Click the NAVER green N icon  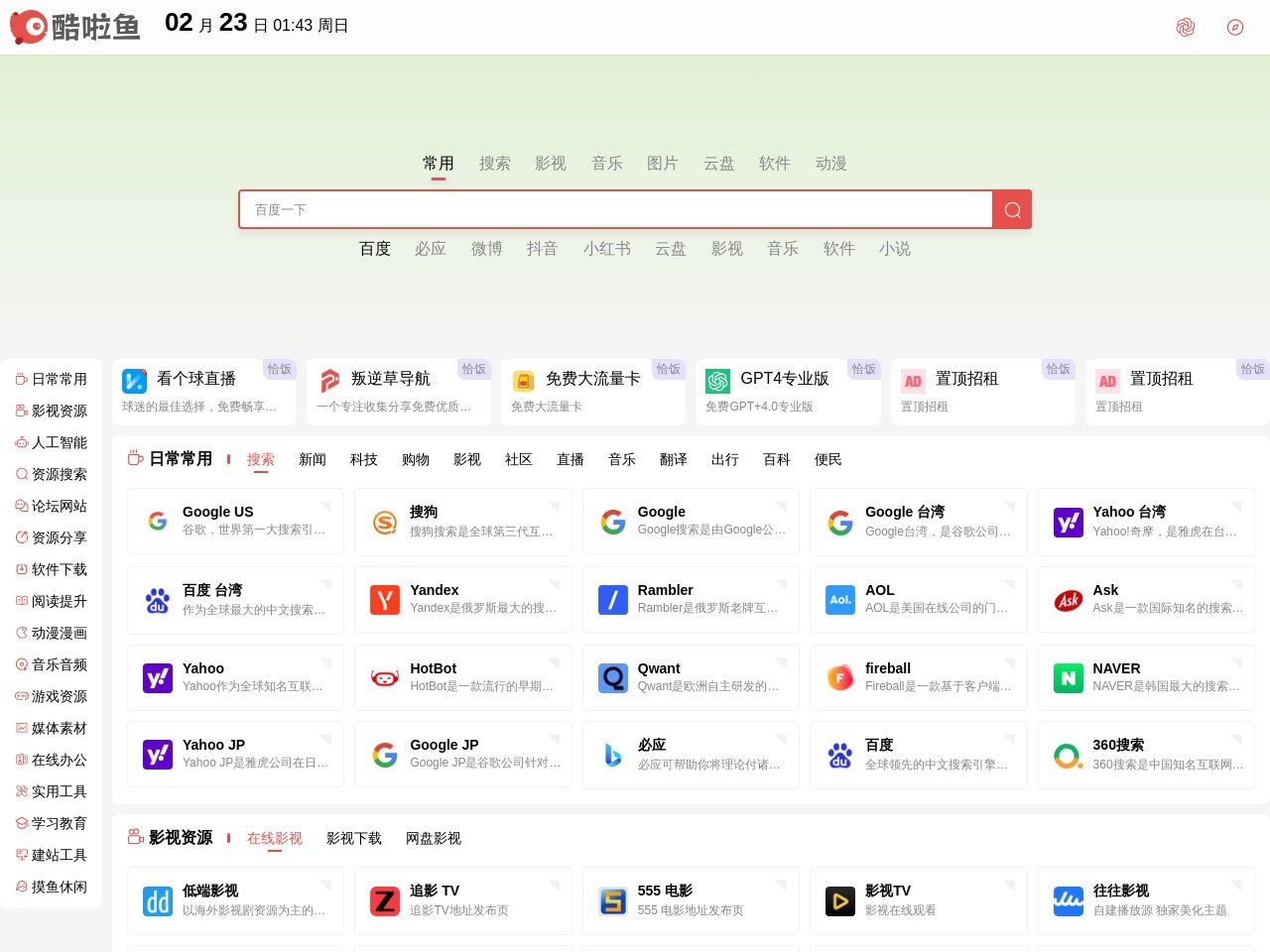pos(1069,677)
